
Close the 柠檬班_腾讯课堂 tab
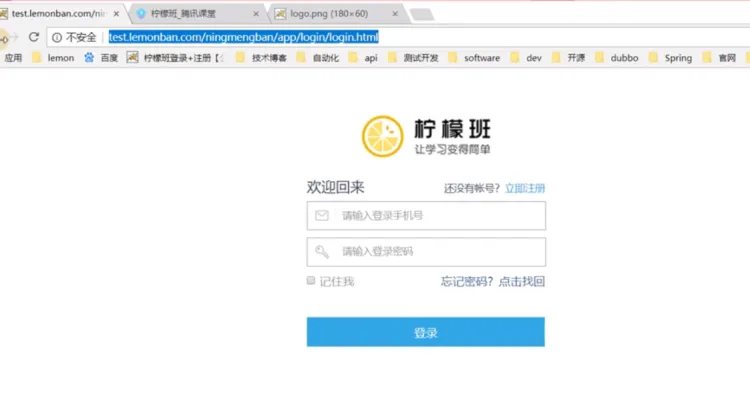pyautogui.click(x=256, y=14)
